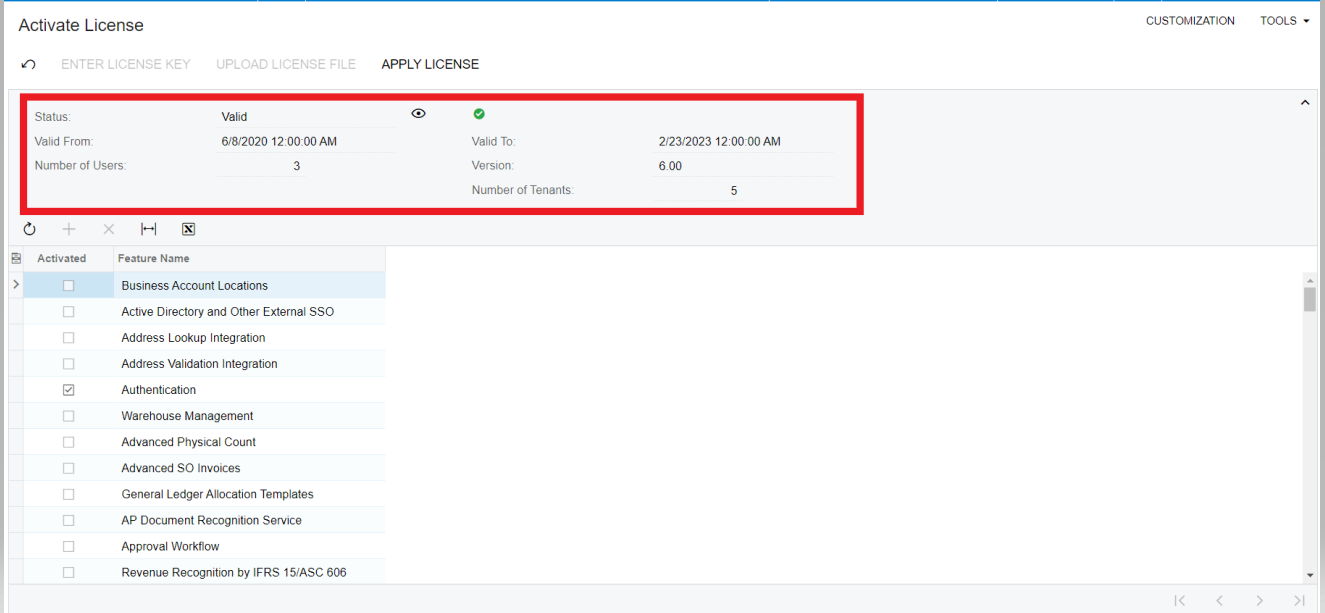Open the TOOLS dropdown menu

(x=1284, y=20)
